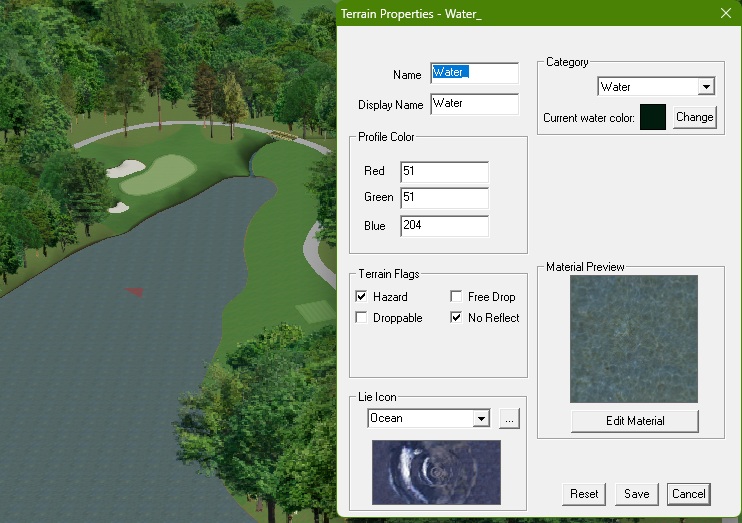This screenshot has width=742, height=523.
Task: Click the Display Name input field
Action: [475, 104]
